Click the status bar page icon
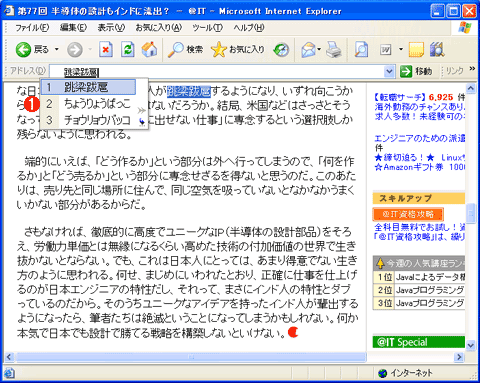This screenshot has height=383, width=480. point(9,373)
